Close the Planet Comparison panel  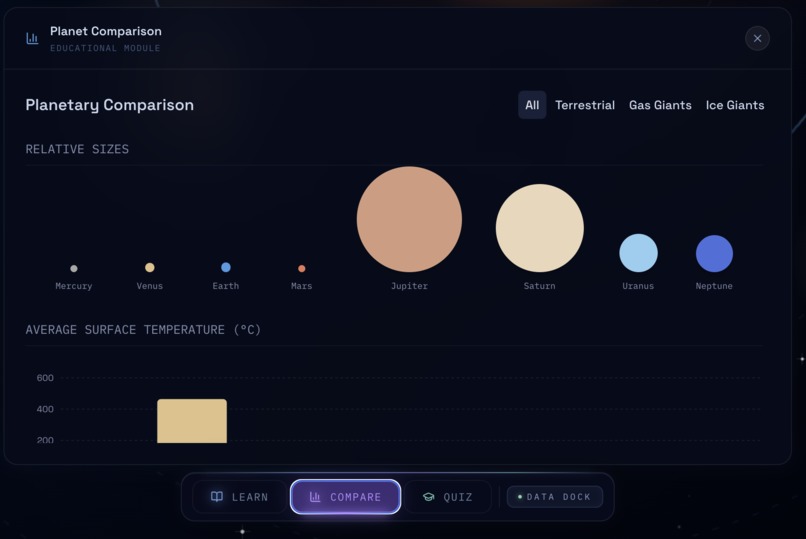point(757,38)
